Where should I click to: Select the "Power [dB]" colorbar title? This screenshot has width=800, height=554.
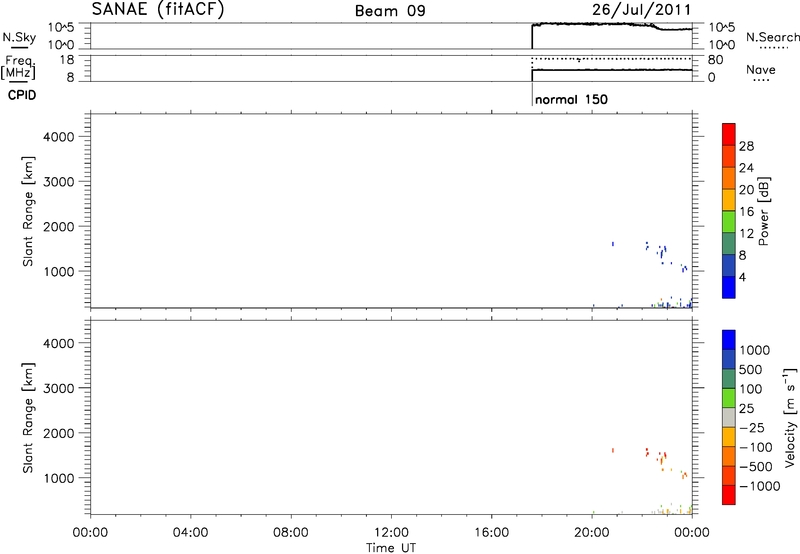click(x=763, y=211)
